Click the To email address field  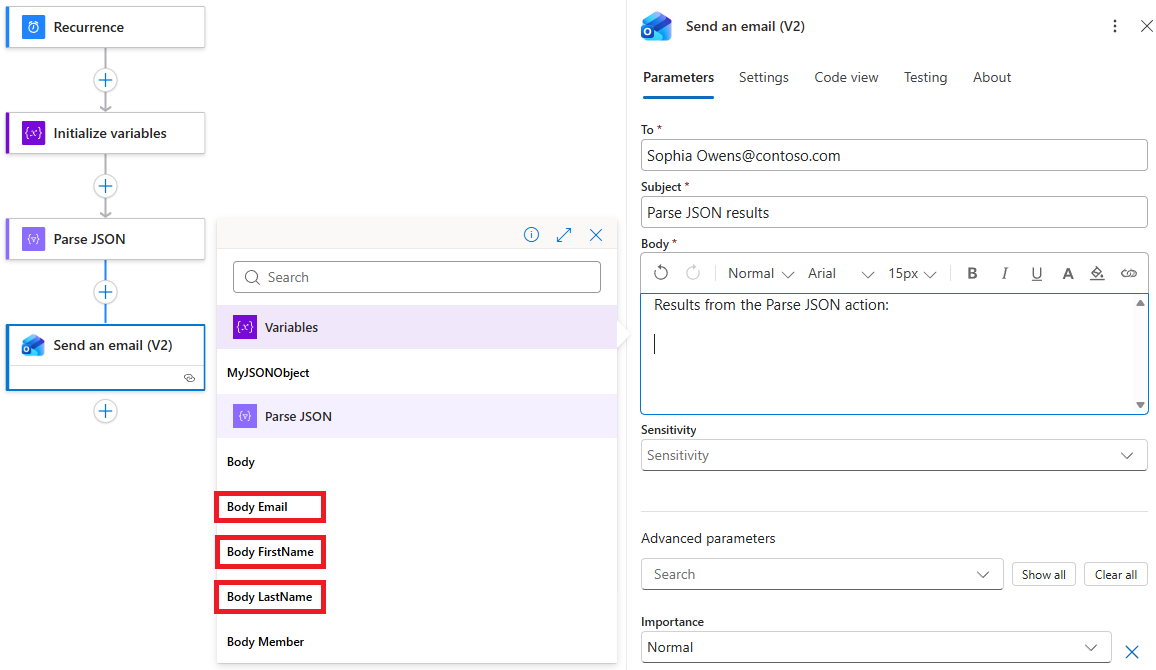pyautogui.click(x=894, y=156)
